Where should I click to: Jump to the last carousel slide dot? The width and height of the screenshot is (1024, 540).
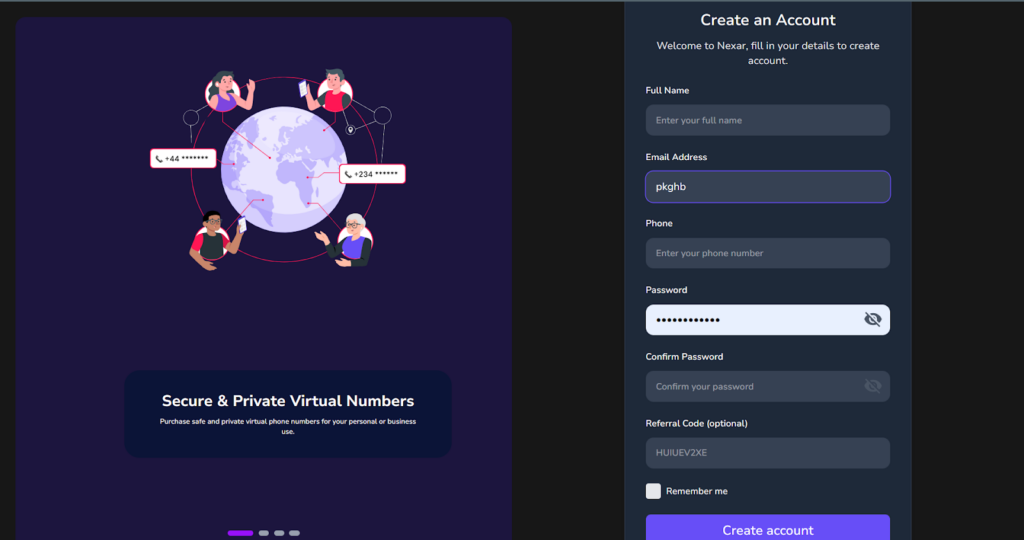point(294,533)
